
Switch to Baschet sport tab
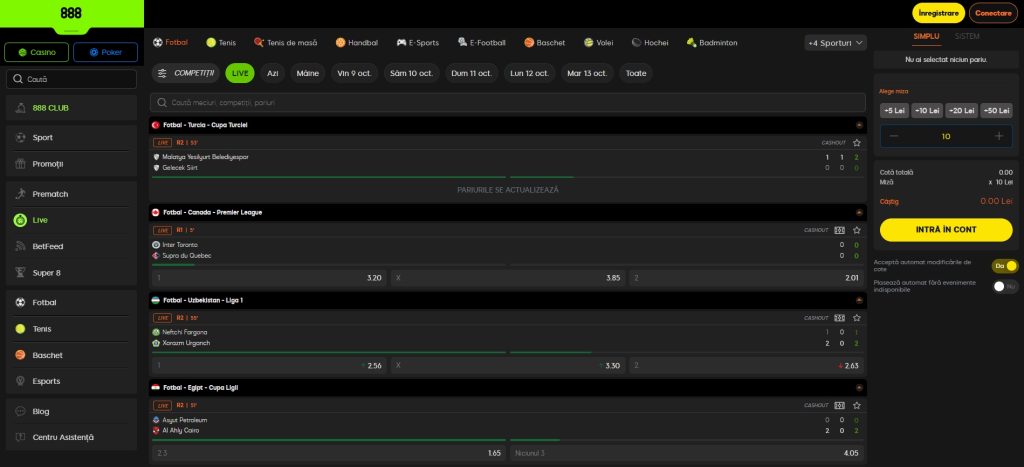tap(545, 42)
